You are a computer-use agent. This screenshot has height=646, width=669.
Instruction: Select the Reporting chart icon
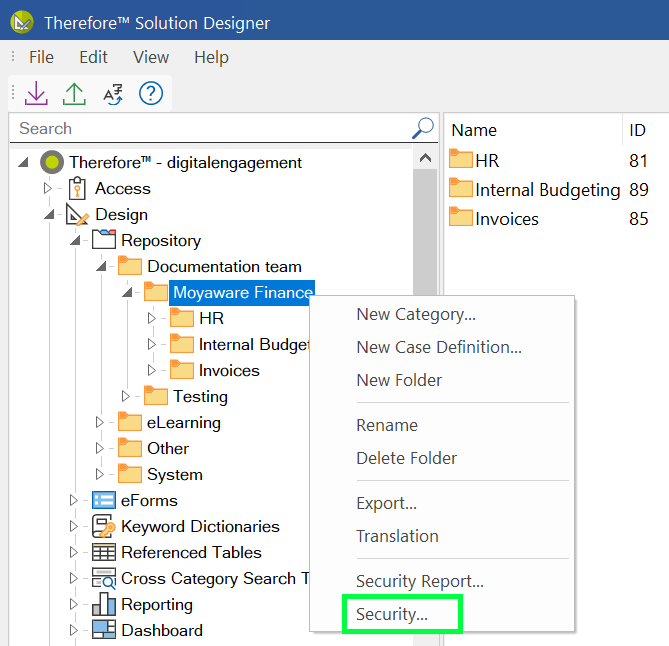(x=103, y=605)
